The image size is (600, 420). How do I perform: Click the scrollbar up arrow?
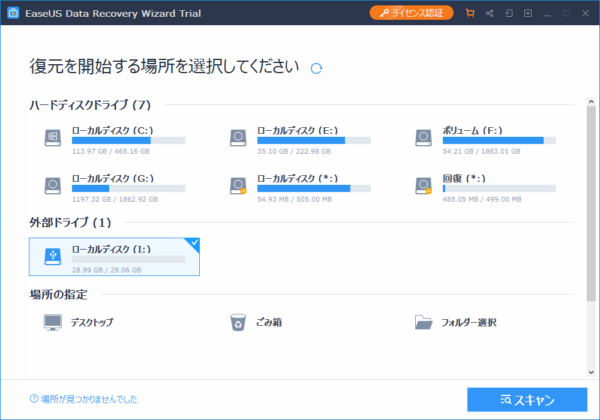pos(591,102)
